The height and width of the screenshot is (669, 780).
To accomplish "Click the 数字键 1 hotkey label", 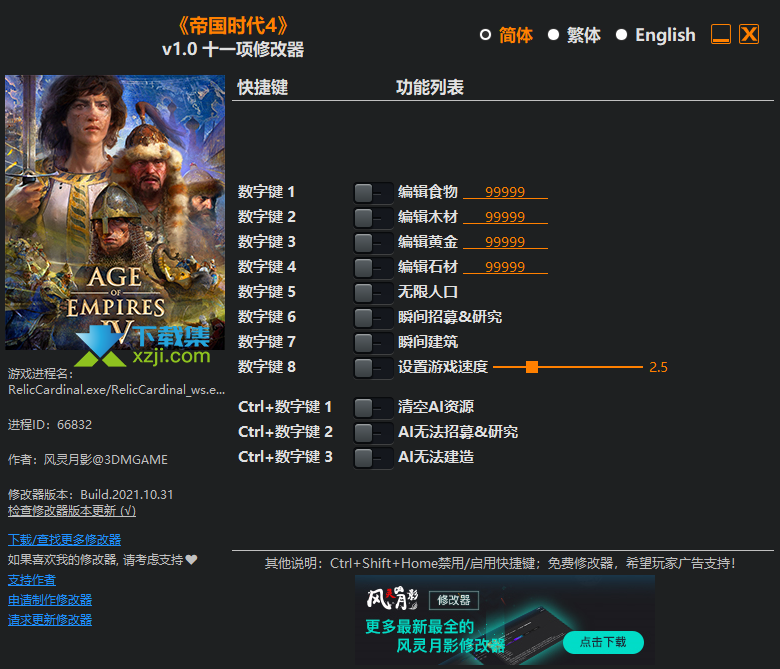I will click(267, 191).
